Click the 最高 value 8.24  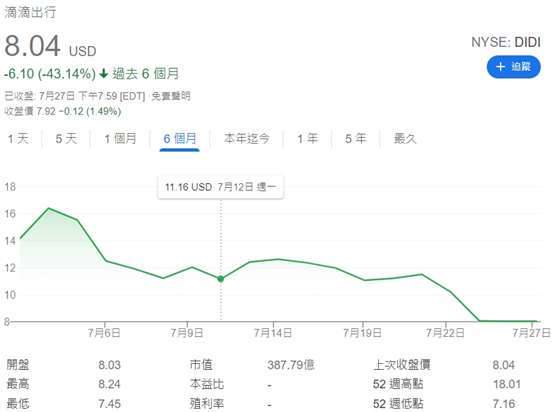click(x=109, y=384)
